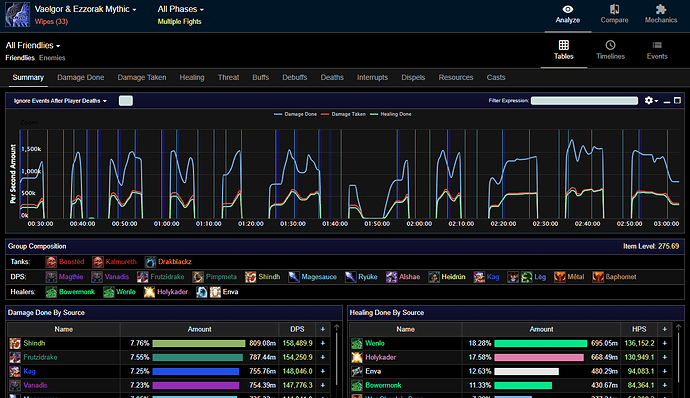Sort damage table by DPS column
Image resolution: width=690 pixels, height=398 pixels.
coord(297,329)
